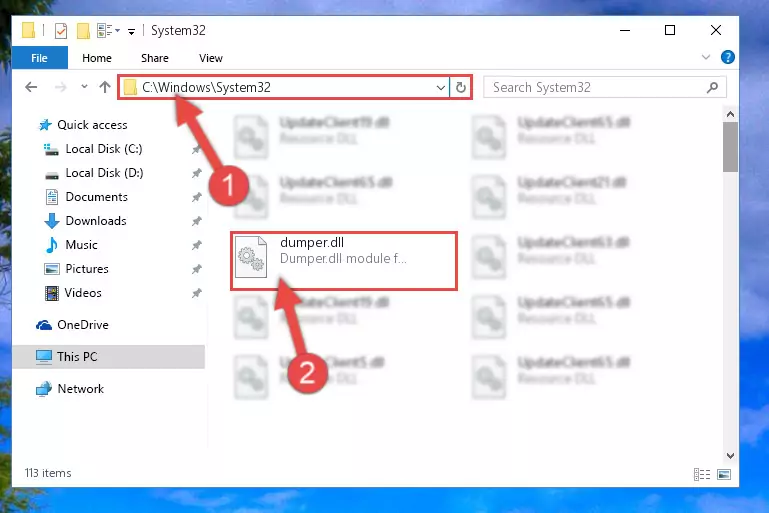The width and height of the screenshot is (769, 513).
Task: Switch to Large icons view in status bar
Action: pos(724,474)
